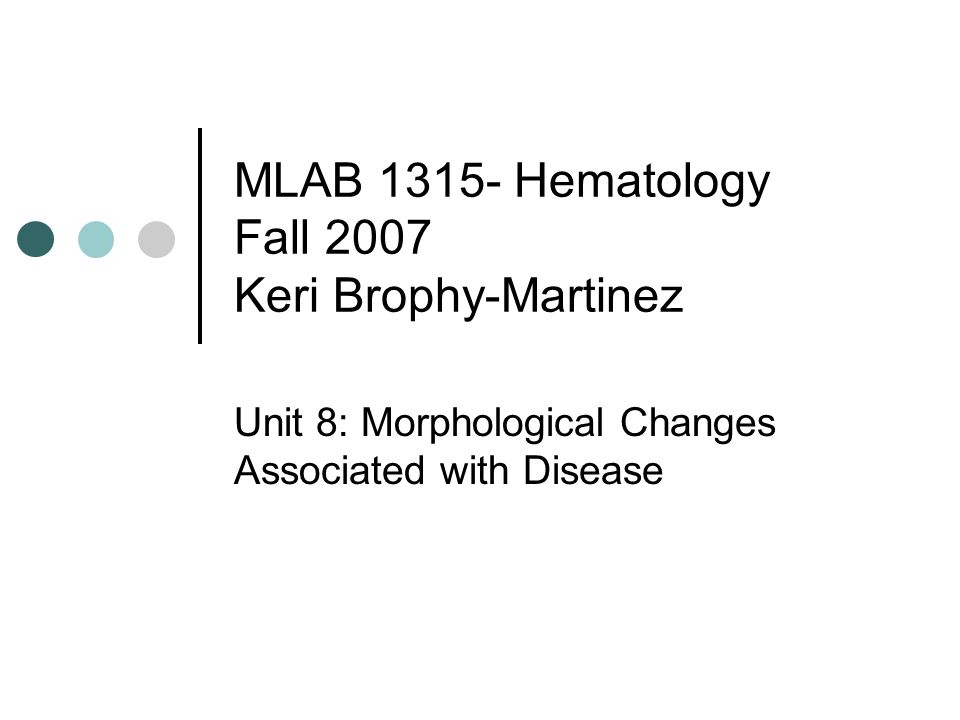Viewport: 960px width, 720px height.
Task: Click the word Associated
Action: click(x=329, y=470)
